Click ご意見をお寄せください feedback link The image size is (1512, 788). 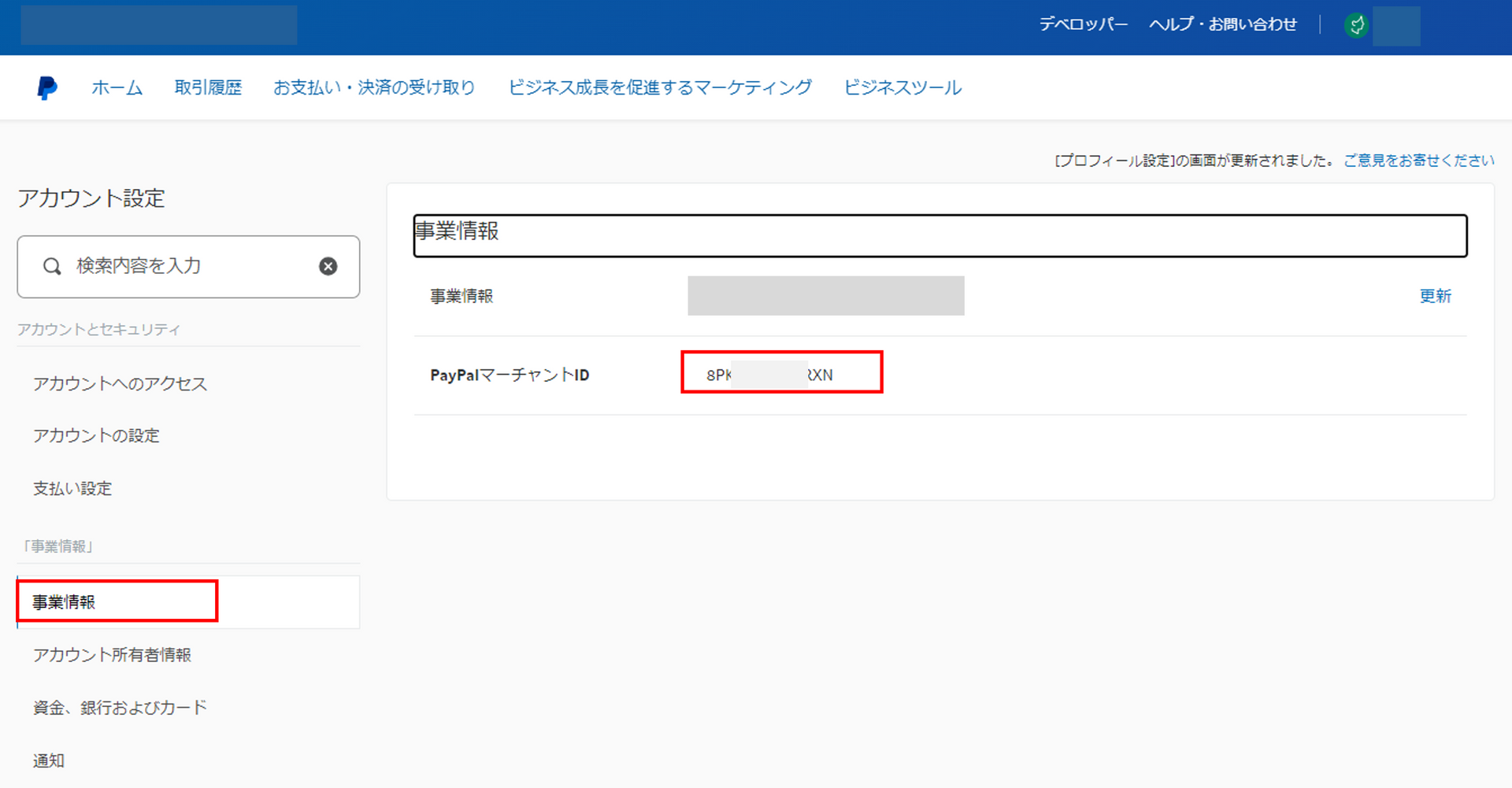point(1418,161)
